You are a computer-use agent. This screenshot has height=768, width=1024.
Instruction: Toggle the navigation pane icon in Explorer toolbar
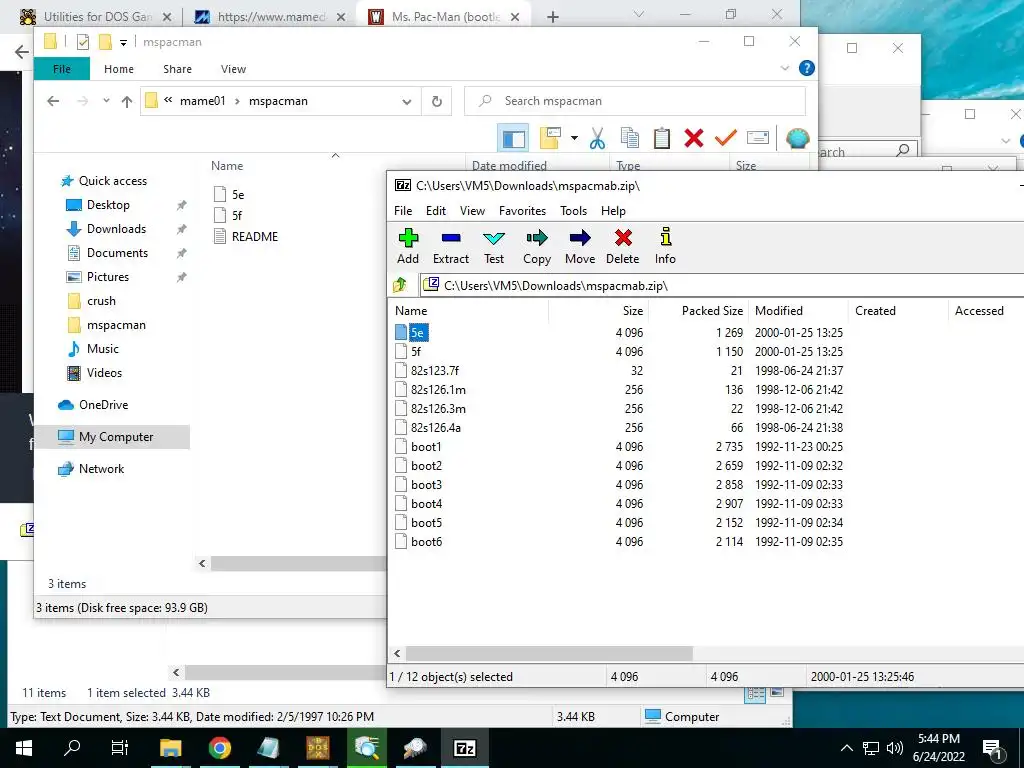coord(513,138)
